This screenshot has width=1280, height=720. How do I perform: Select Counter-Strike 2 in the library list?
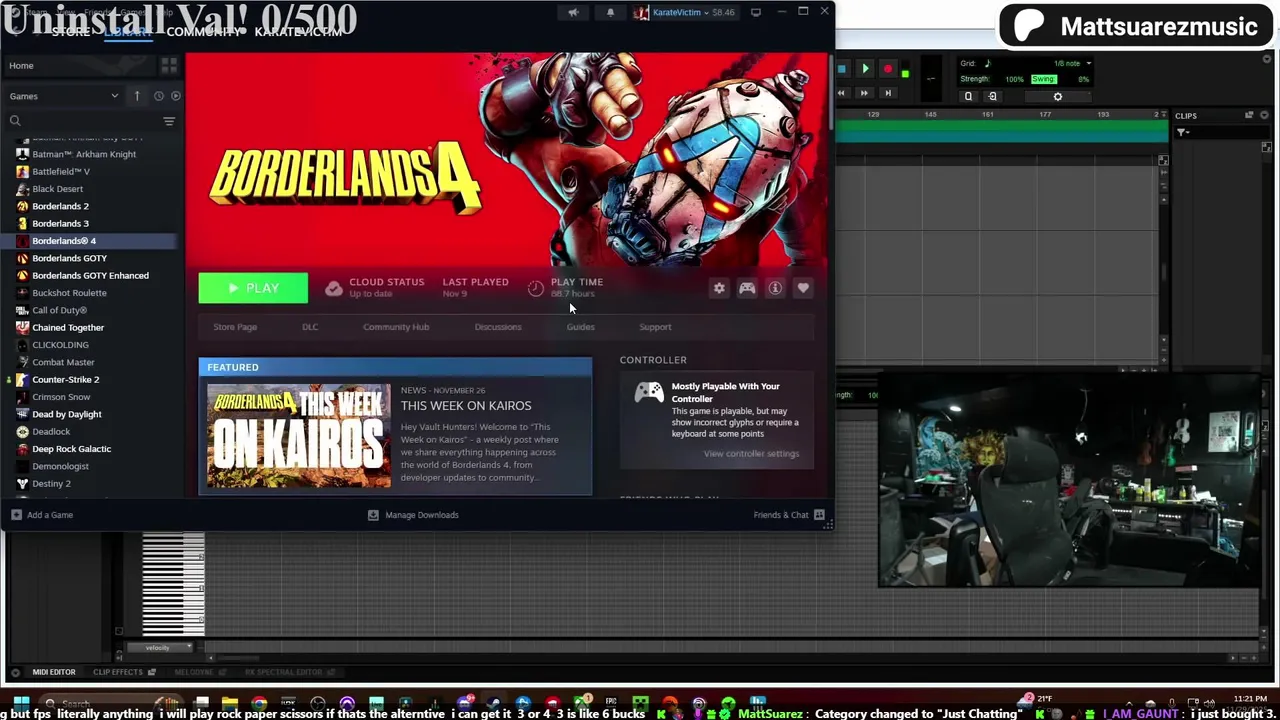tap(65, 379)
